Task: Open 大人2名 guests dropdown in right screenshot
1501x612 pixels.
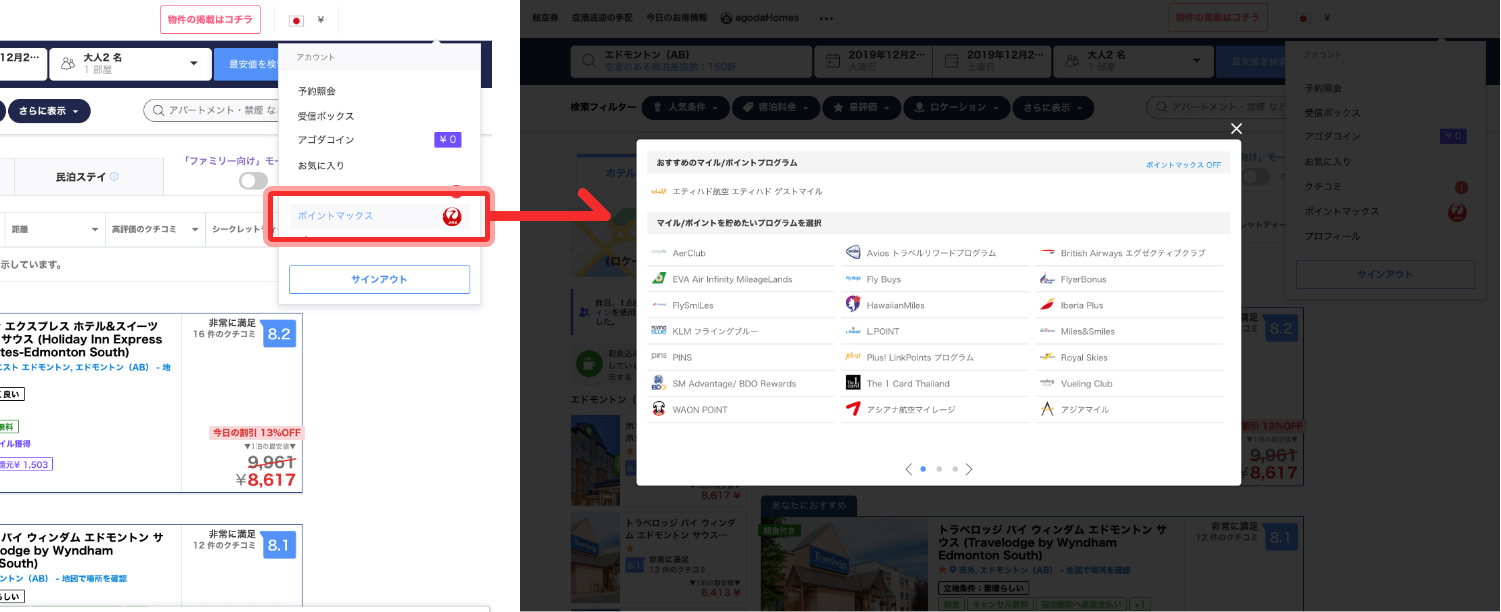Action: click(x=1133, y=61)
